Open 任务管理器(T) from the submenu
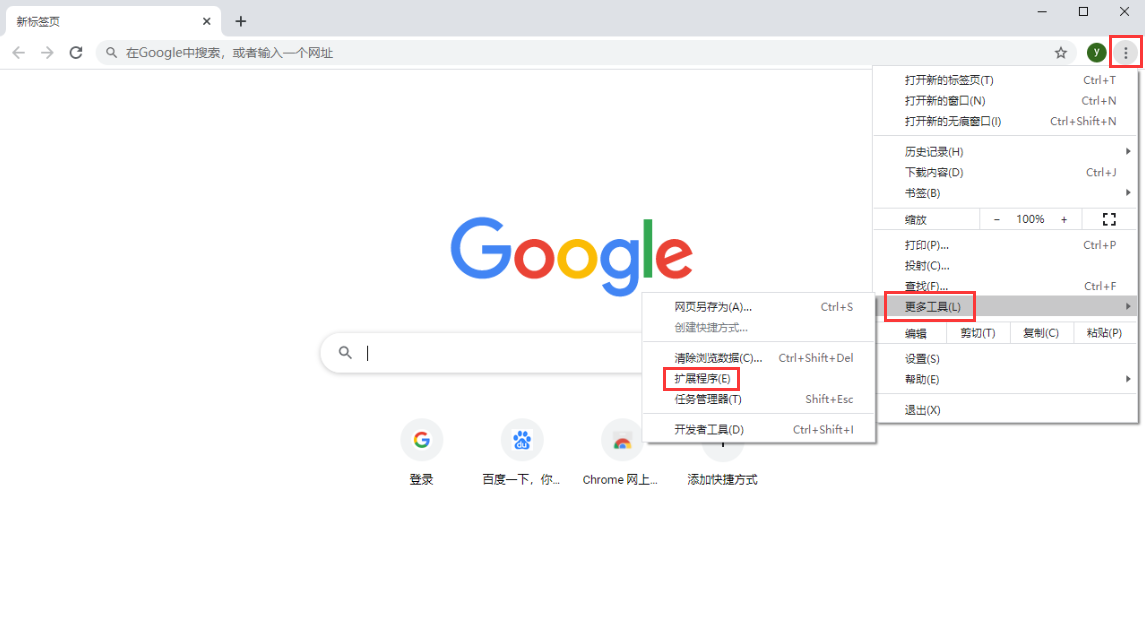Screen dimensions: 1145x632 click(x=759, y=399)
